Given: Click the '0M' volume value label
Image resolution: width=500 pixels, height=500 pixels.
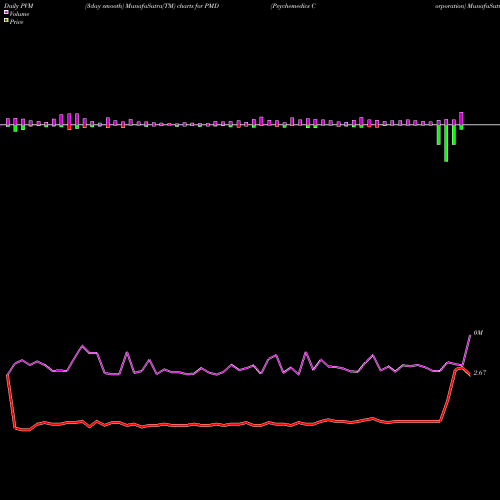Looking at the screenshot, I should tap(478, 333).
